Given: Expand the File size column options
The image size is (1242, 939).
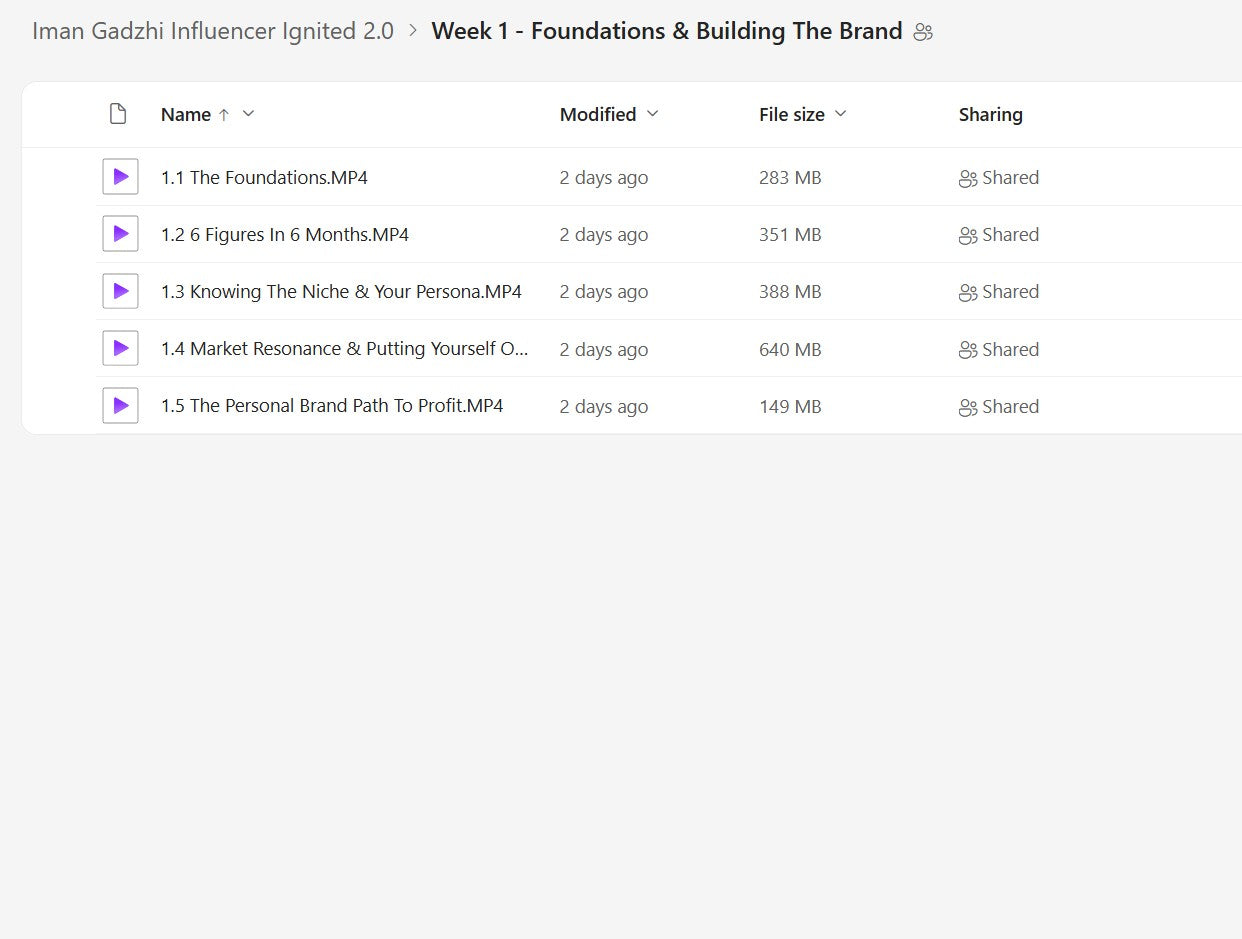Looking at the screenshot, I should pyautogui.click(x=841, y=114).
